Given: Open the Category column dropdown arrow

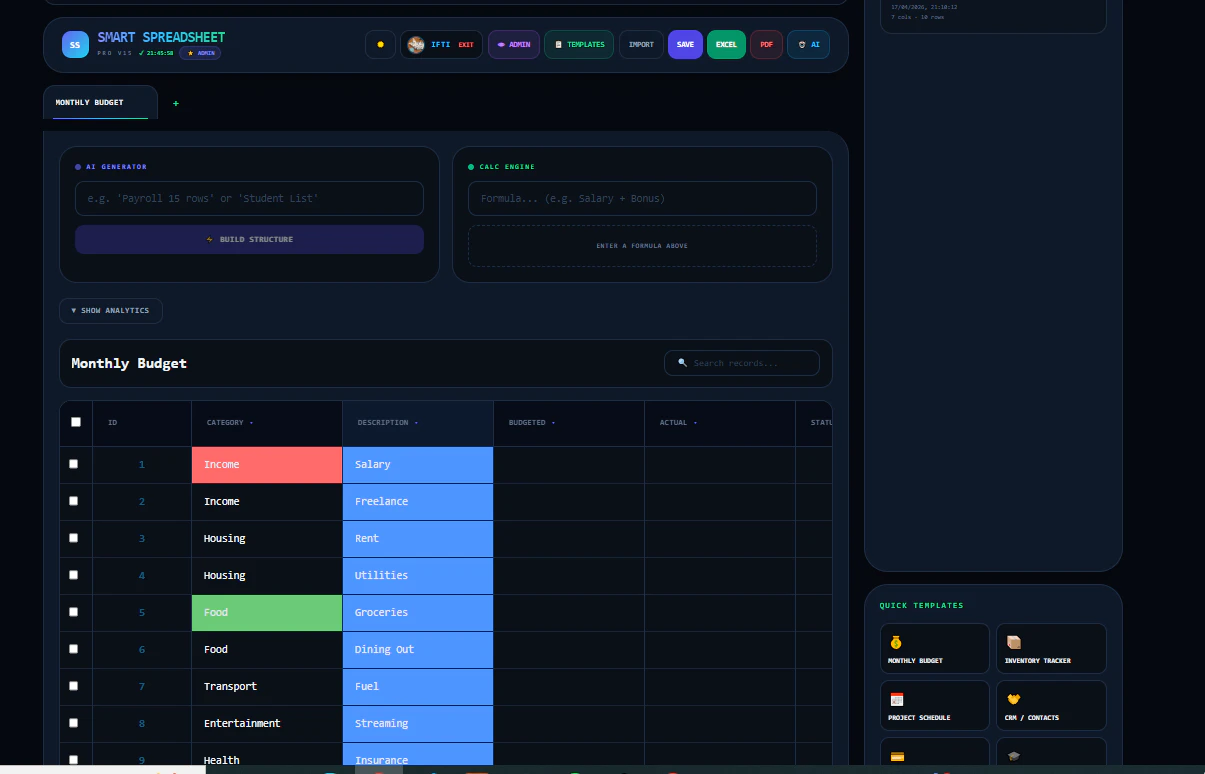Looking at the screenshot, I should click(x=251, y=423).
